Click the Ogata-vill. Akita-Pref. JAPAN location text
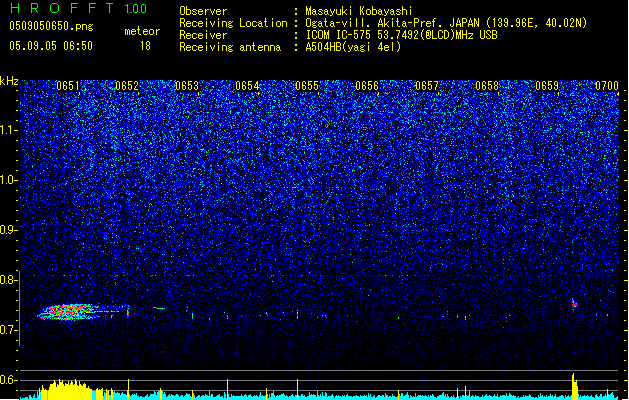 (446, 23)
